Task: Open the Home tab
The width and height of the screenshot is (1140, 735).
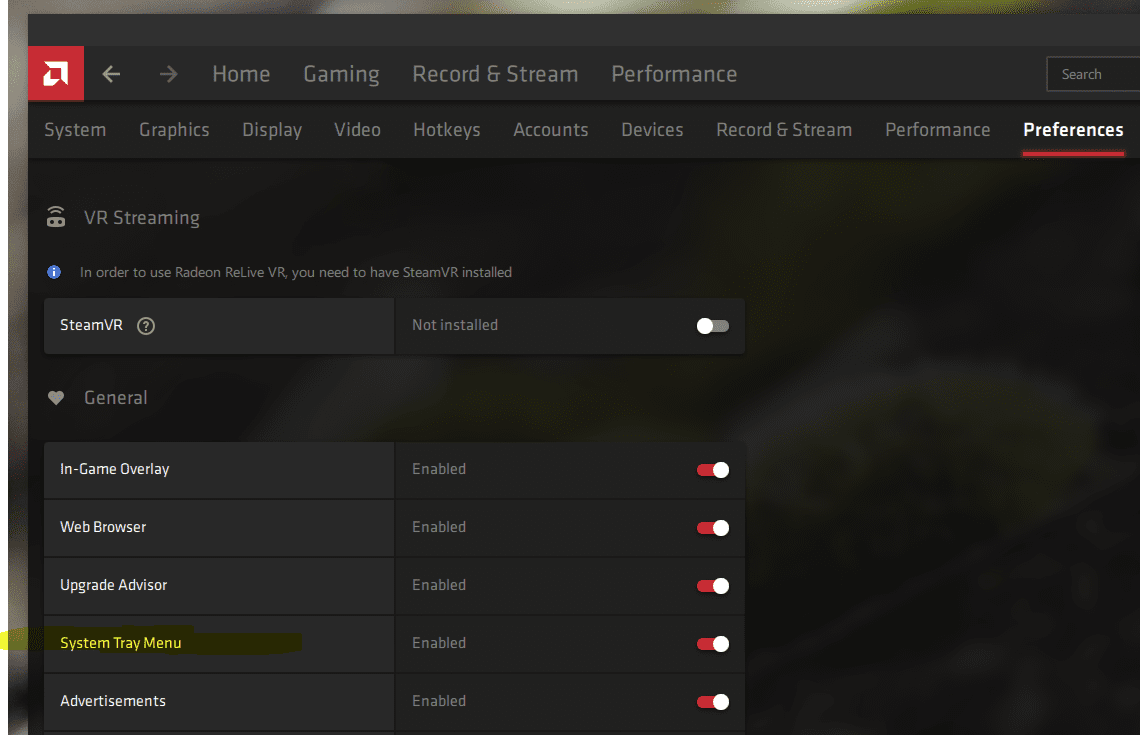Action: point(241,74)
